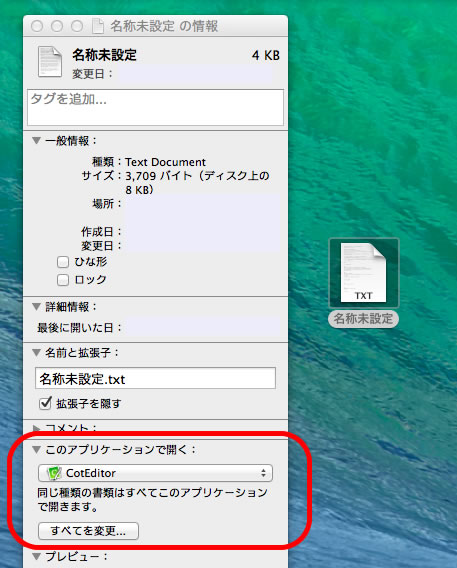This screenshot has width=457, height=568.
Task: Minimize the info window
Action: 57,26
